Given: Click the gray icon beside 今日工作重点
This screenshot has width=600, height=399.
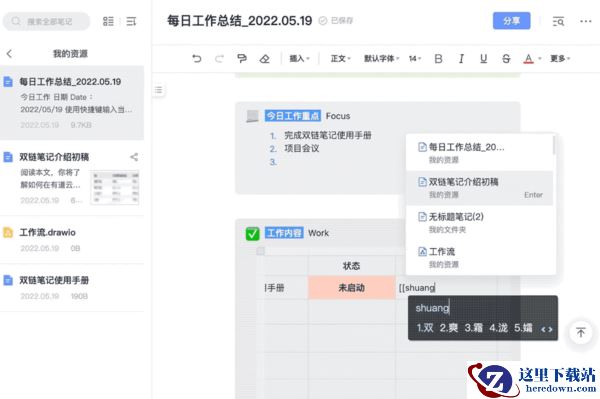Looking at the screenshot, I should [253, 116].
